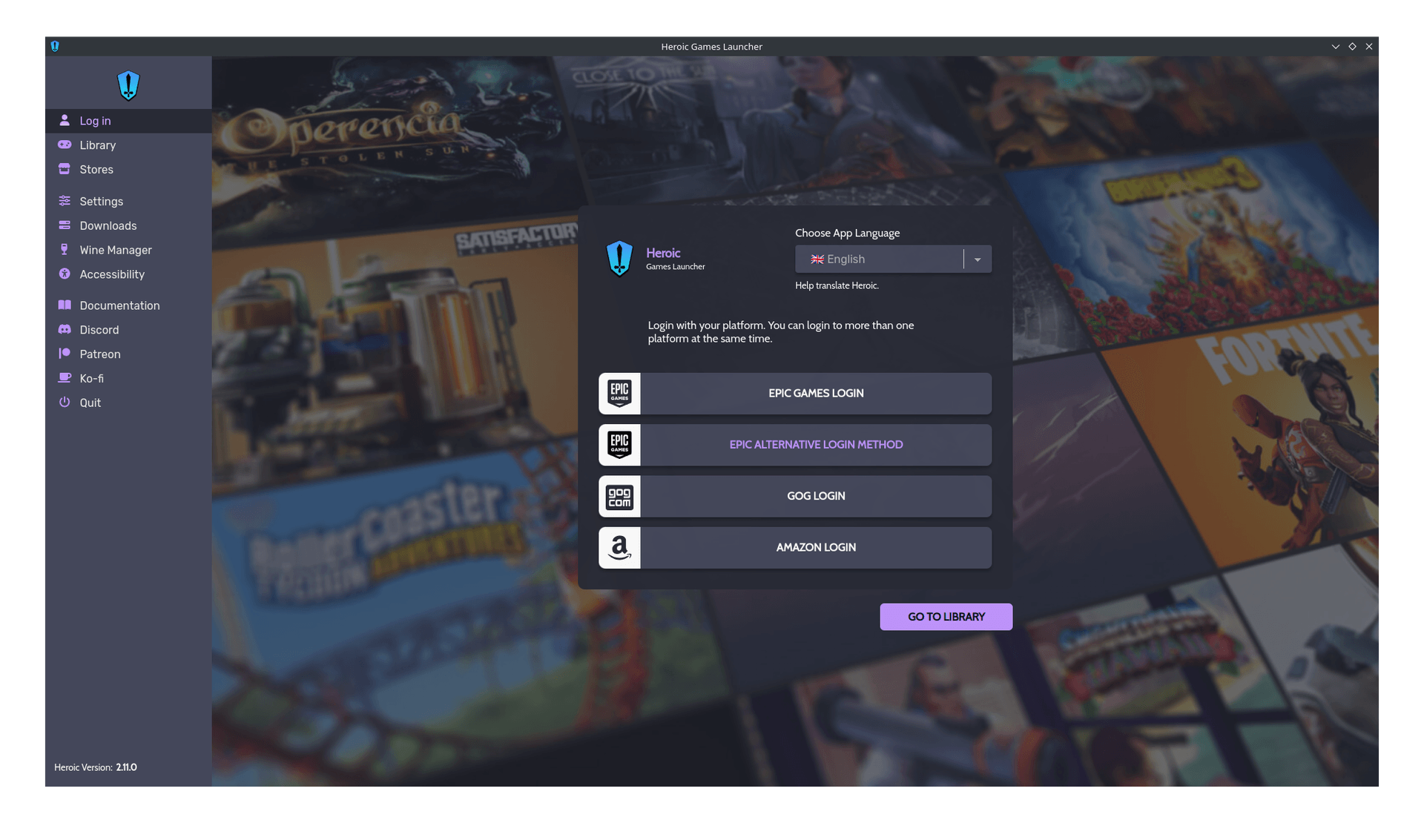This screenshot has height=840, width=1424.
Task: Open Settings from sidebar
Action: pyautogui.click(x=101, y=201)
